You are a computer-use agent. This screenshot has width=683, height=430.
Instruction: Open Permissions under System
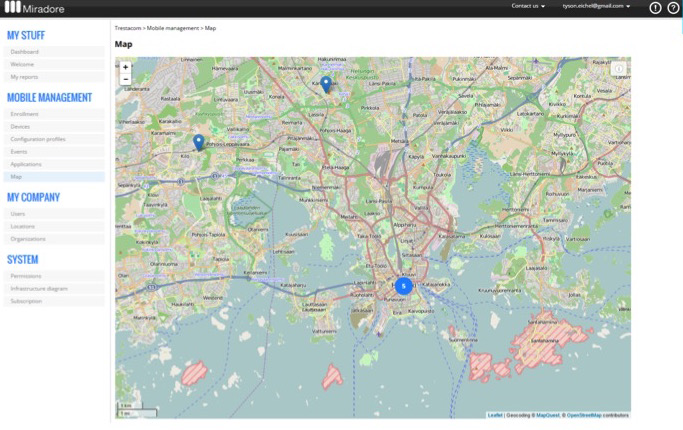[x=54, y=276]
